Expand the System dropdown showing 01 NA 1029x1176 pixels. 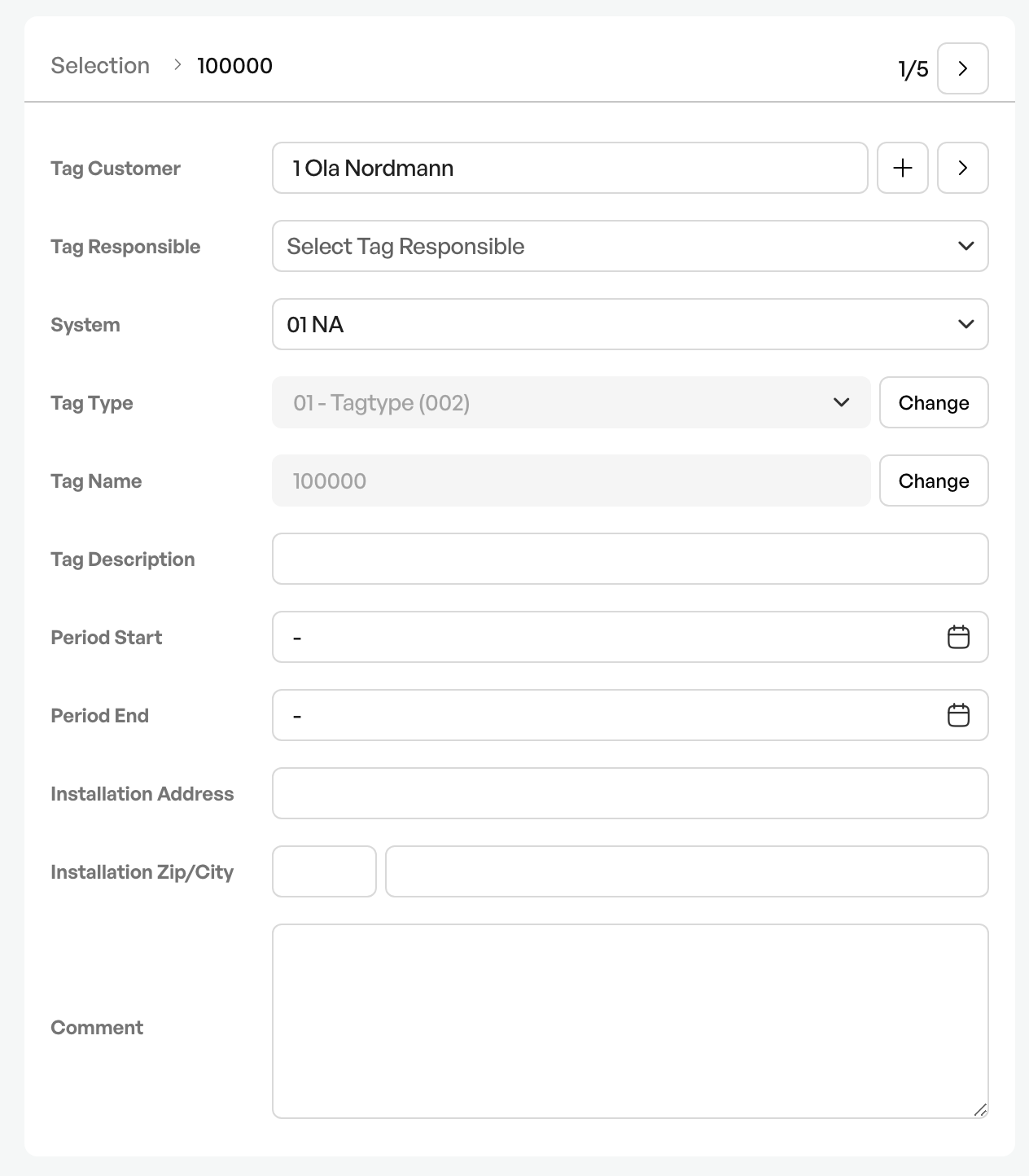point(630,324)
